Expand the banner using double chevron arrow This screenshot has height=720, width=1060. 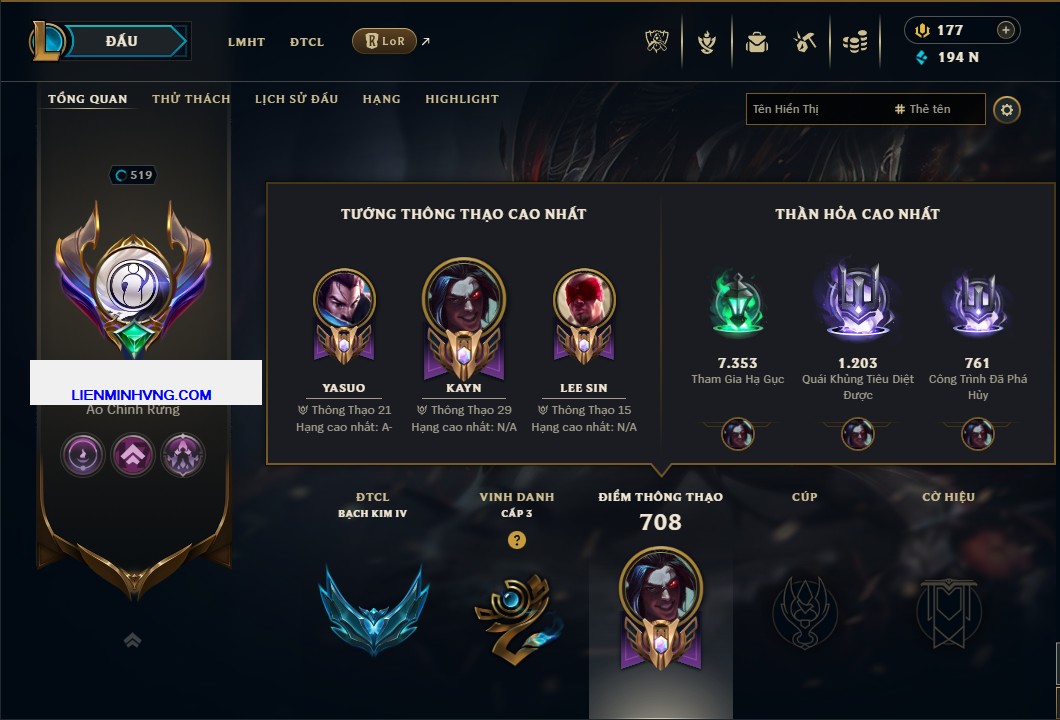pyautogui.click(x=132, y=640)
